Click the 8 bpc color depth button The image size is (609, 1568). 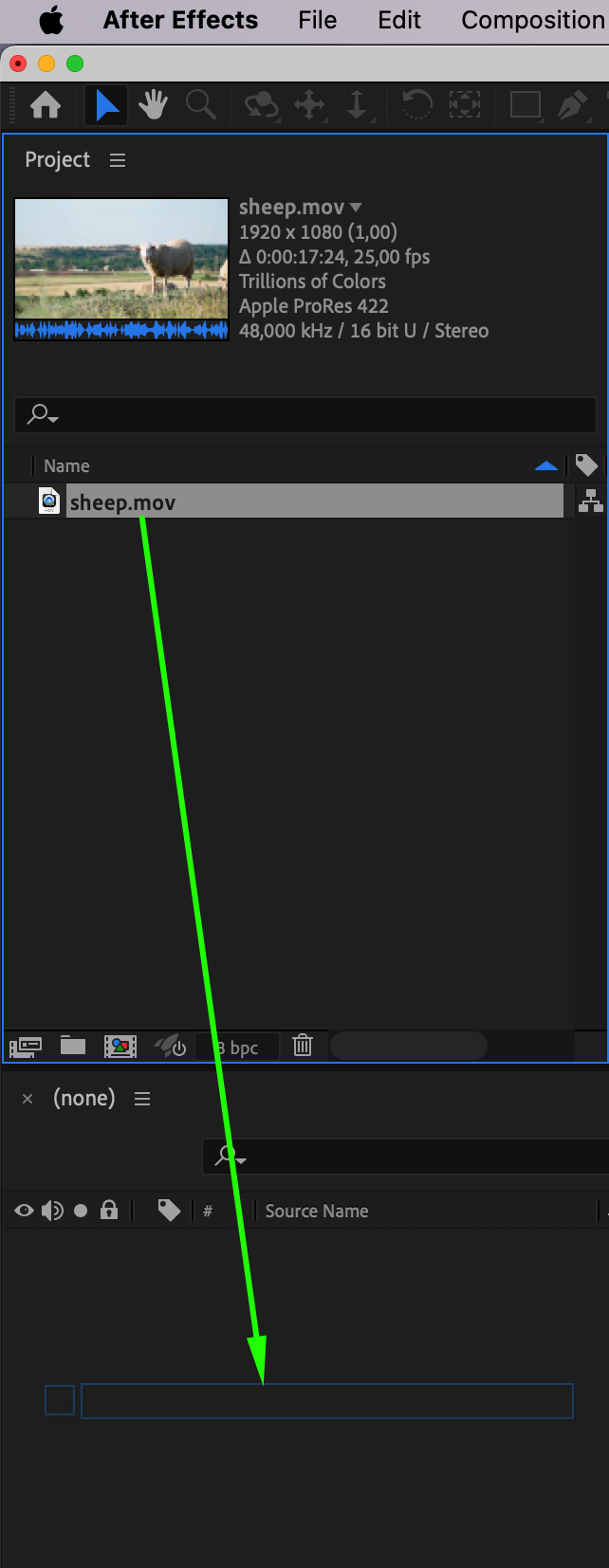point(237,1048)
